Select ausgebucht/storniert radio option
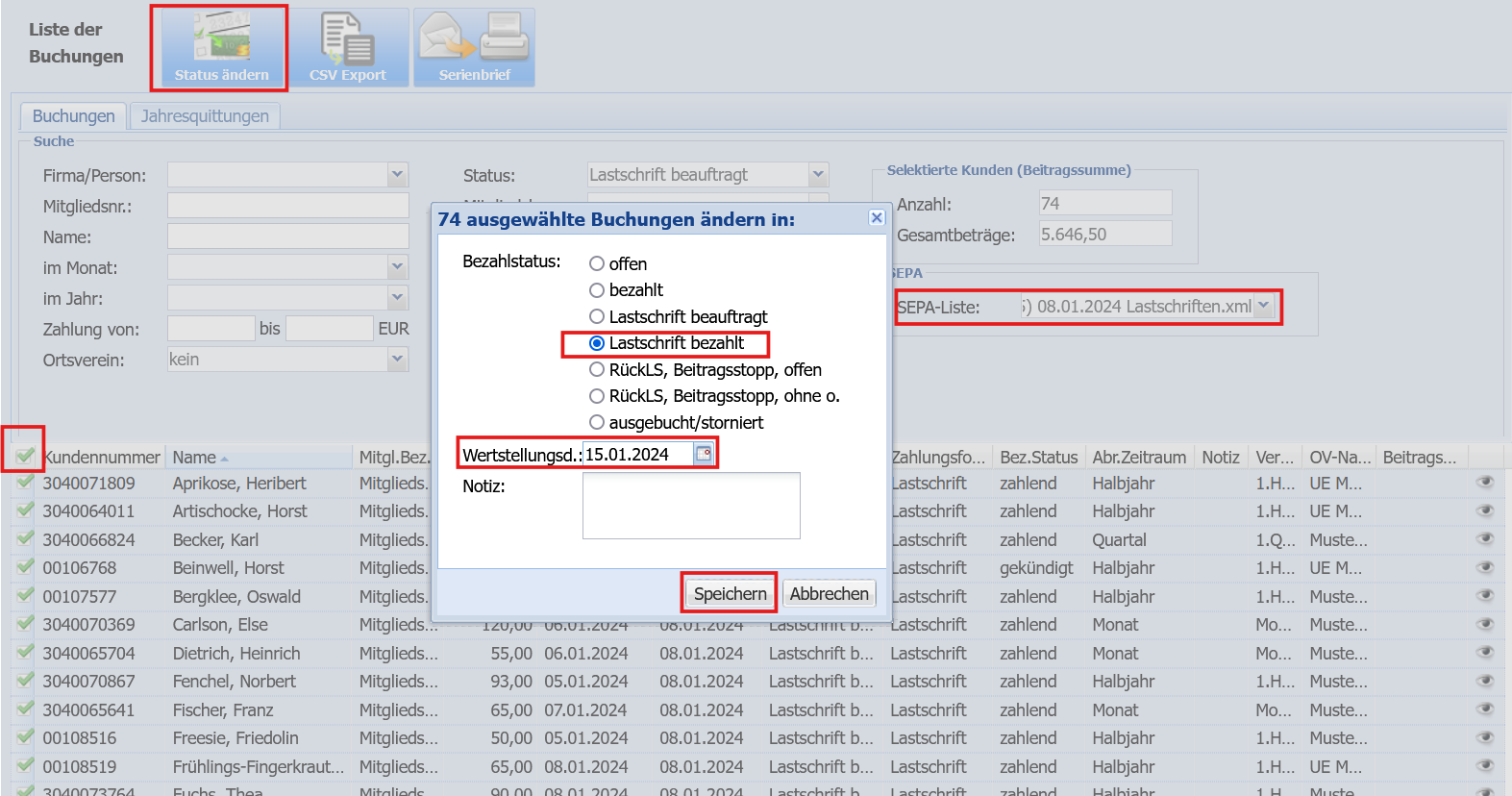The image size is (1512, 796). click(597, 422)
